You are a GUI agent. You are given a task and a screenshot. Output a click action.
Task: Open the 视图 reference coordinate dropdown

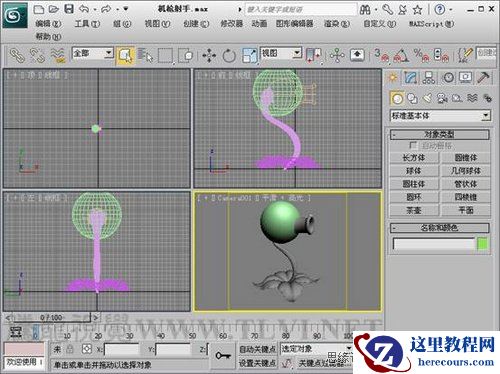[281, 53]
